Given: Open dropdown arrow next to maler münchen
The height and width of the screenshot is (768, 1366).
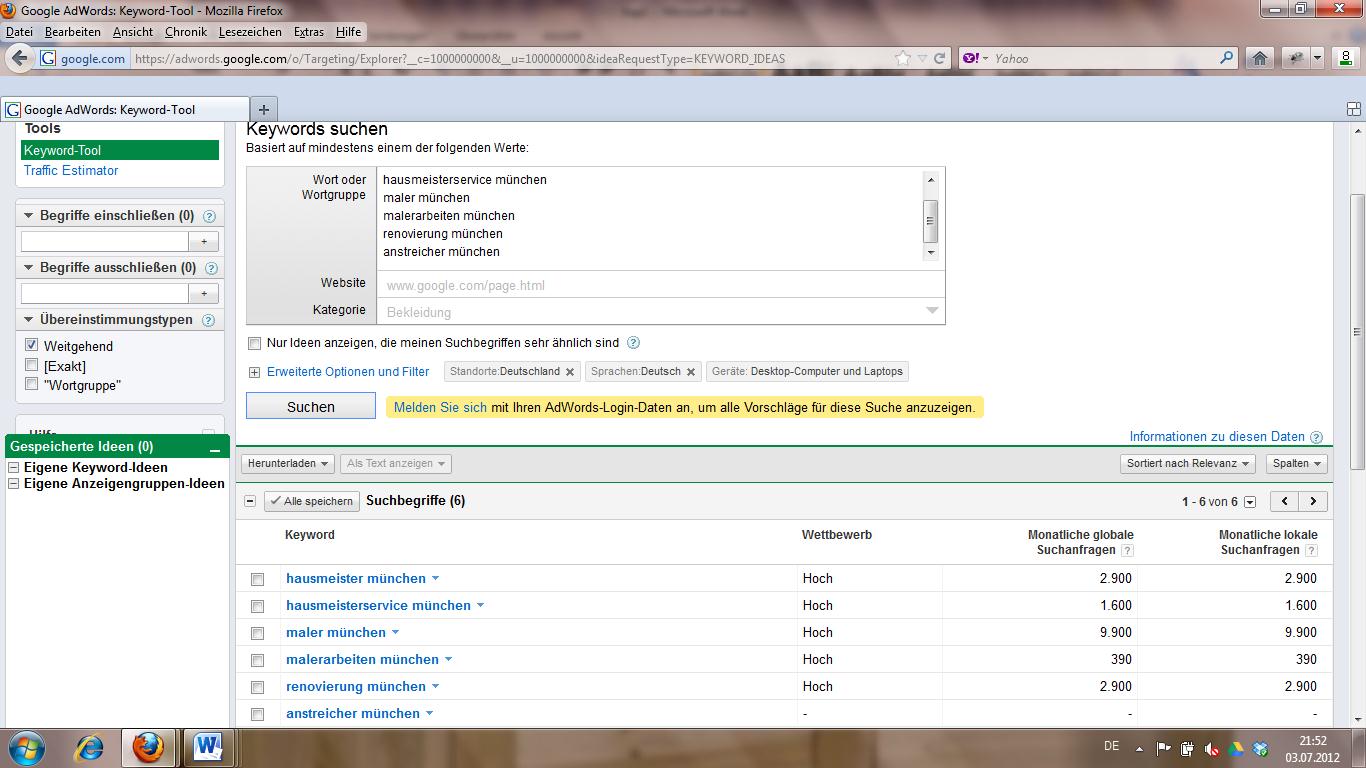Looking at the screenshot, I should (x=395, y=633).
